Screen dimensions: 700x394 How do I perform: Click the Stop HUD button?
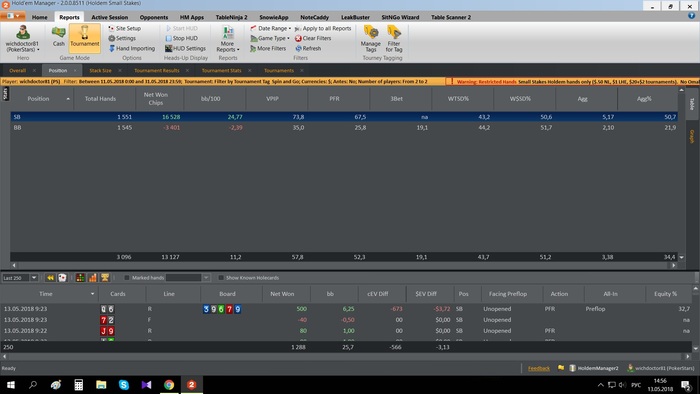(x=181, y=38)
